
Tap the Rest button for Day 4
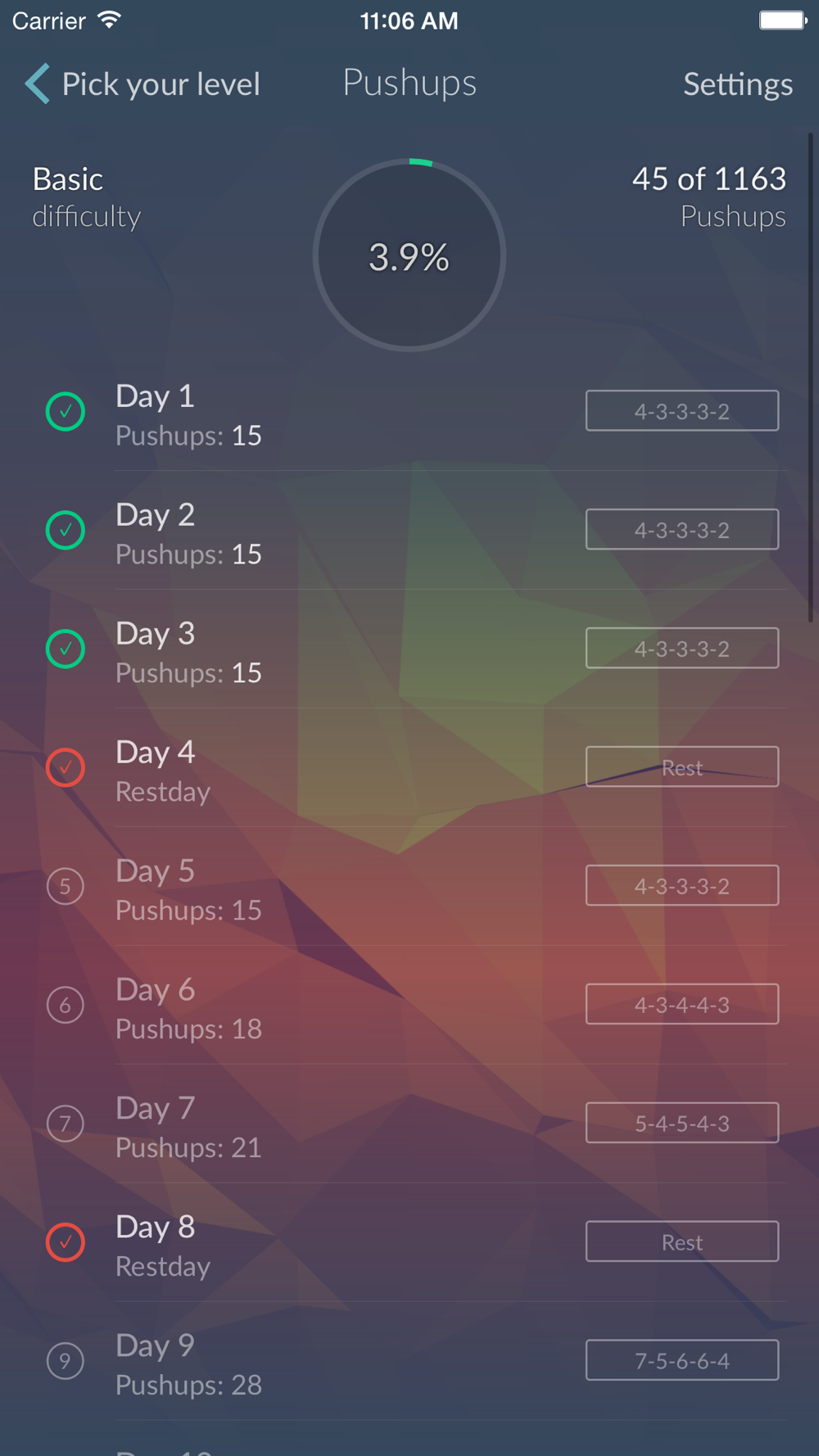(682, 766)
